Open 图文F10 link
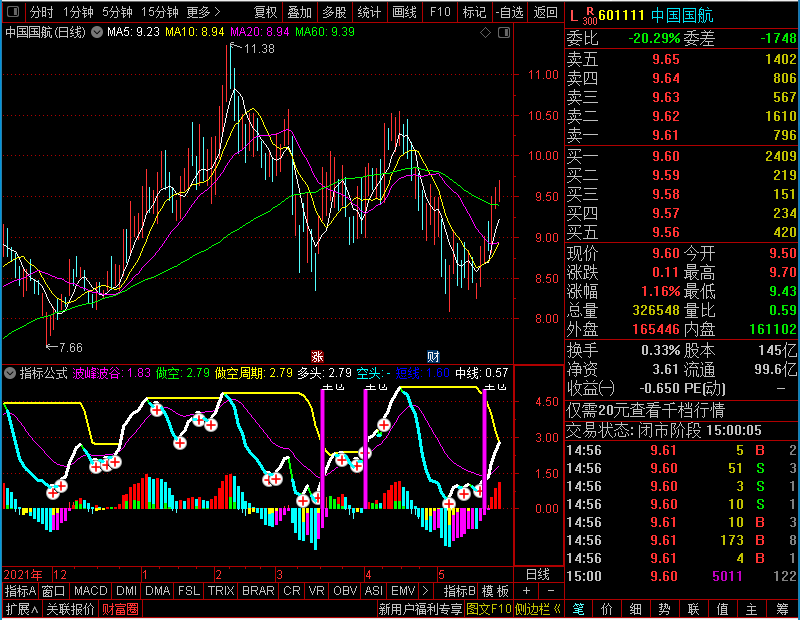 (489, 609)
